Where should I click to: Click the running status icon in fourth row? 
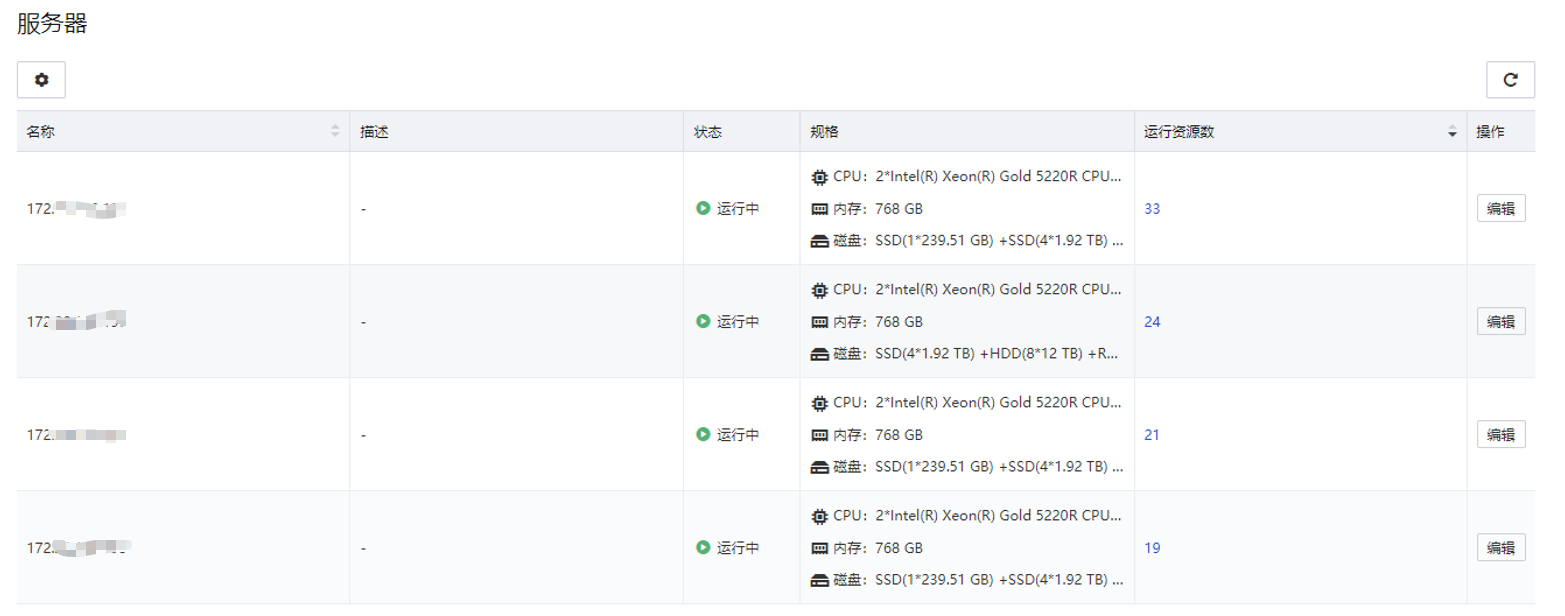pos(703,548)
